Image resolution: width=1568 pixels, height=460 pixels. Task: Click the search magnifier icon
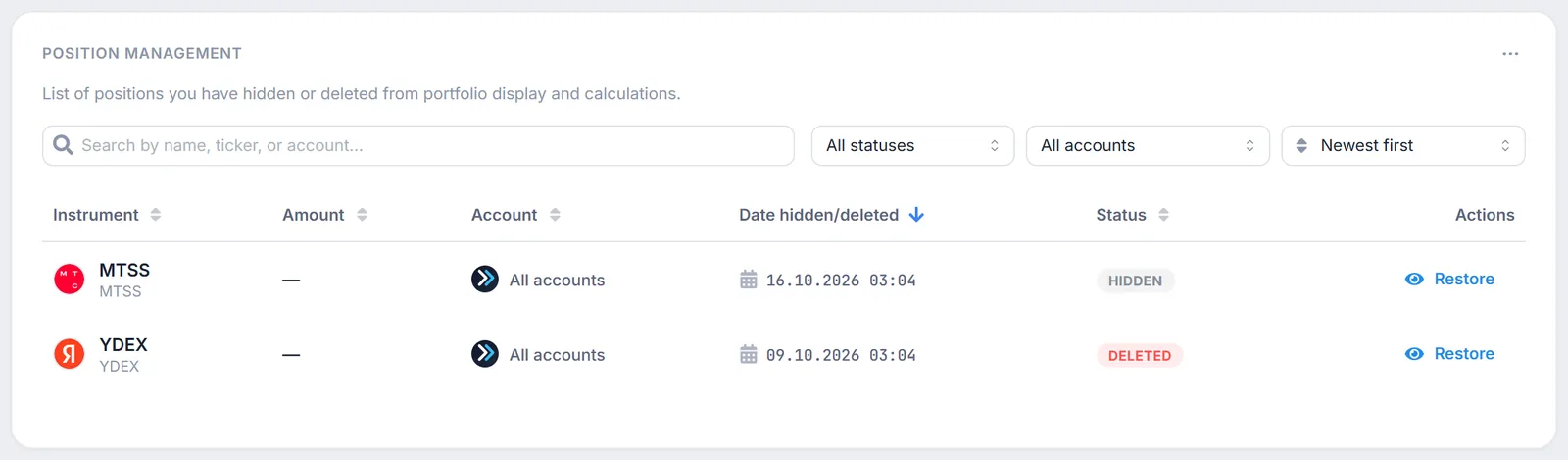tap(63, 145)
